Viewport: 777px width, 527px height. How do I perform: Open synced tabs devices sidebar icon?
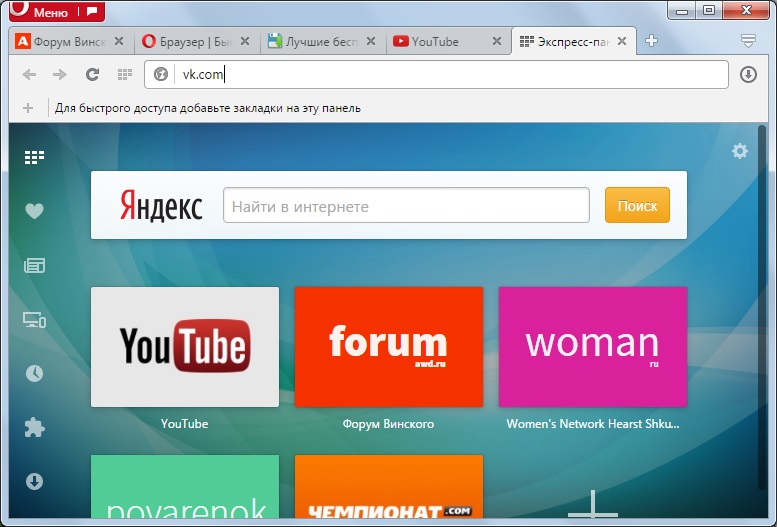(34, 320)
